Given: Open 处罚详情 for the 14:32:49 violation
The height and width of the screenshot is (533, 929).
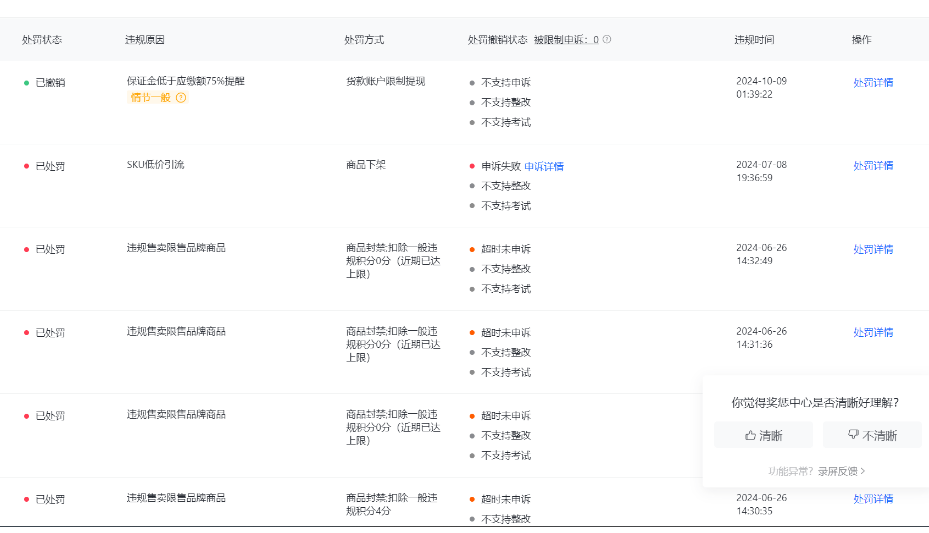Looking at the screenshot, I should pyautogui.click(x=872, y=249).
